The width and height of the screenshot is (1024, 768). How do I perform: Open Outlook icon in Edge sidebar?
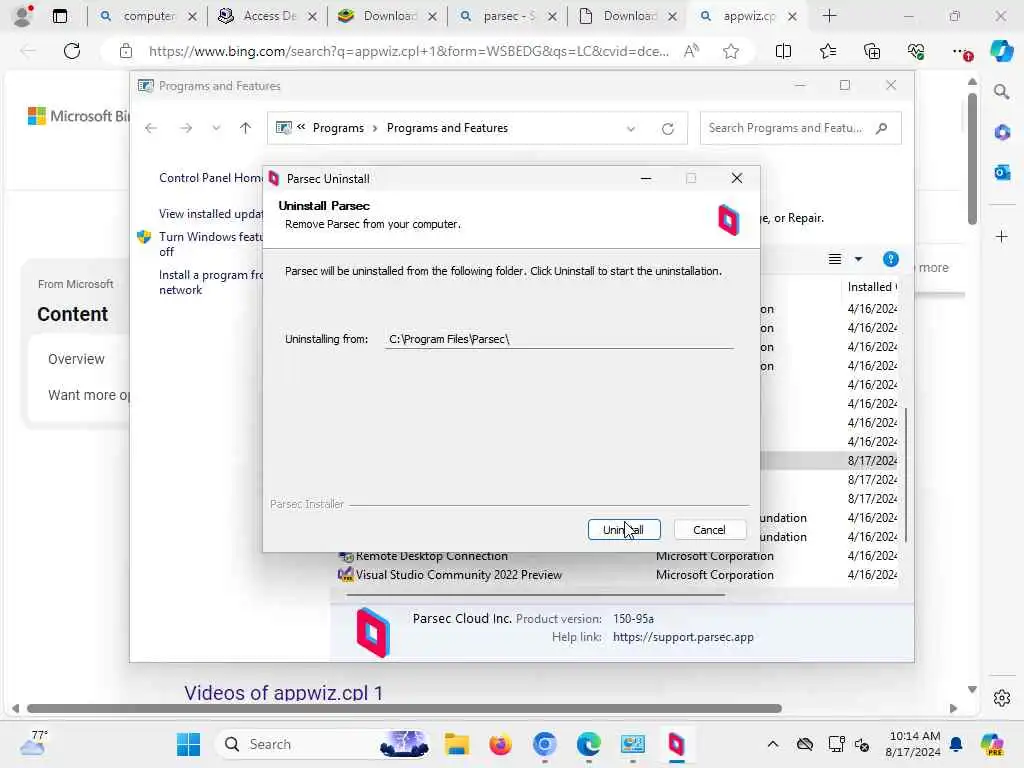1002,172
